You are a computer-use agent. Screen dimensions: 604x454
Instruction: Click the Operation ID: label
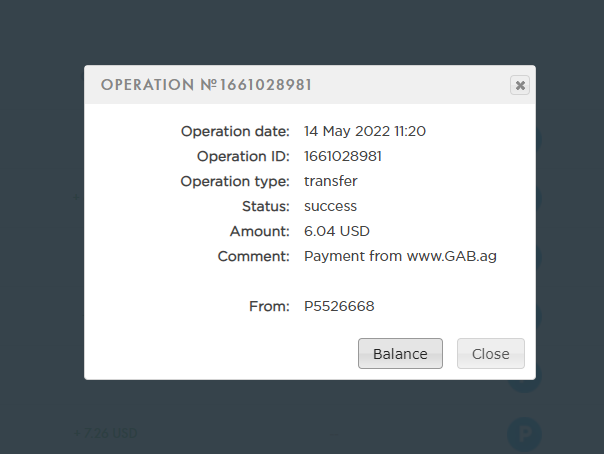click(243, 156)
